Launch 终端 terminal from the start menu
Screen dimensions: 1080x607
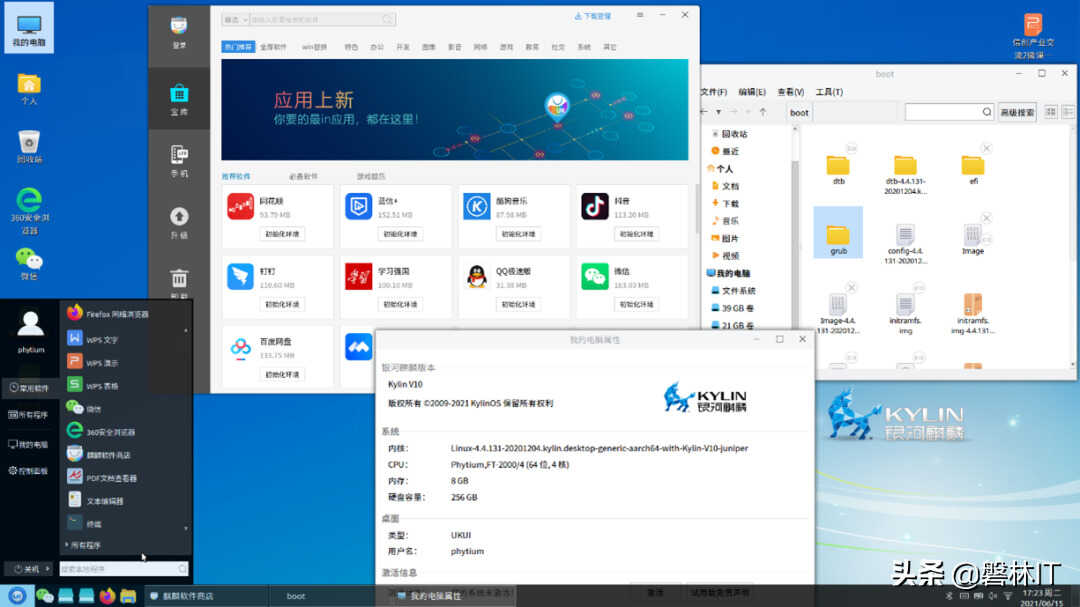[x=85, y=523]
